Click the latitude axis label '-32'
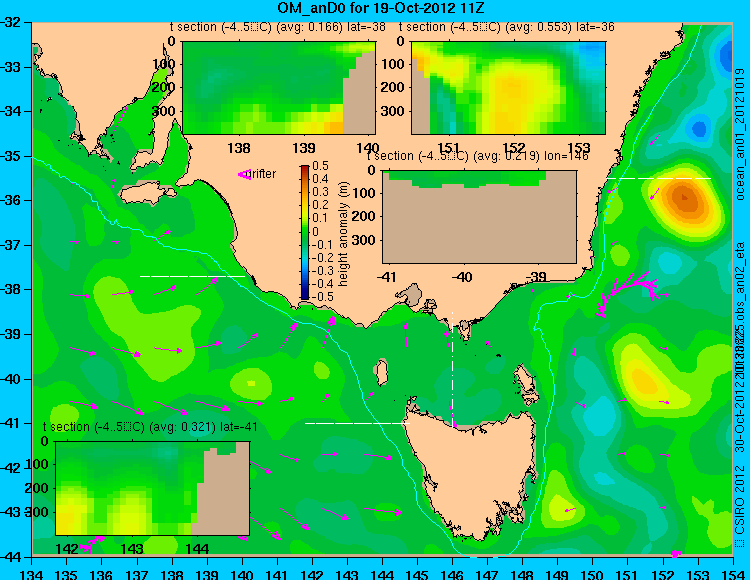This screenshot has width=750, height=580. pos(11,22)
